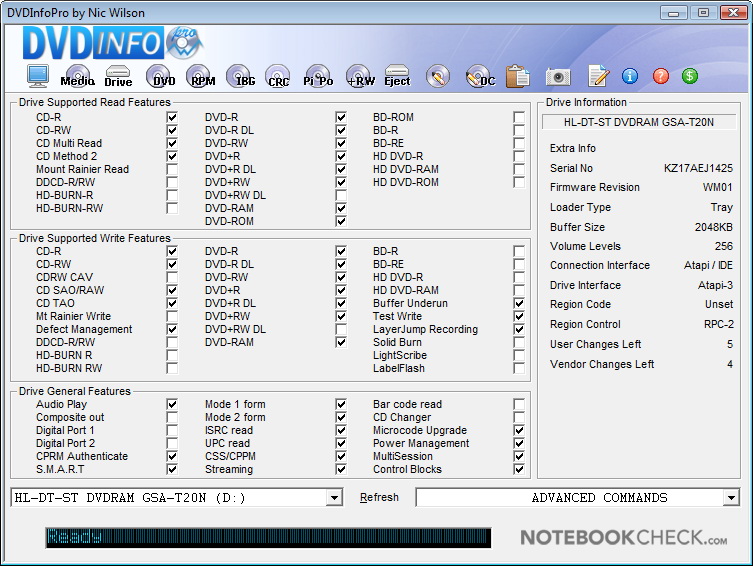Click the disc-with-pencil toolbar icon
The image size is (753, 566).
[437, 76]
